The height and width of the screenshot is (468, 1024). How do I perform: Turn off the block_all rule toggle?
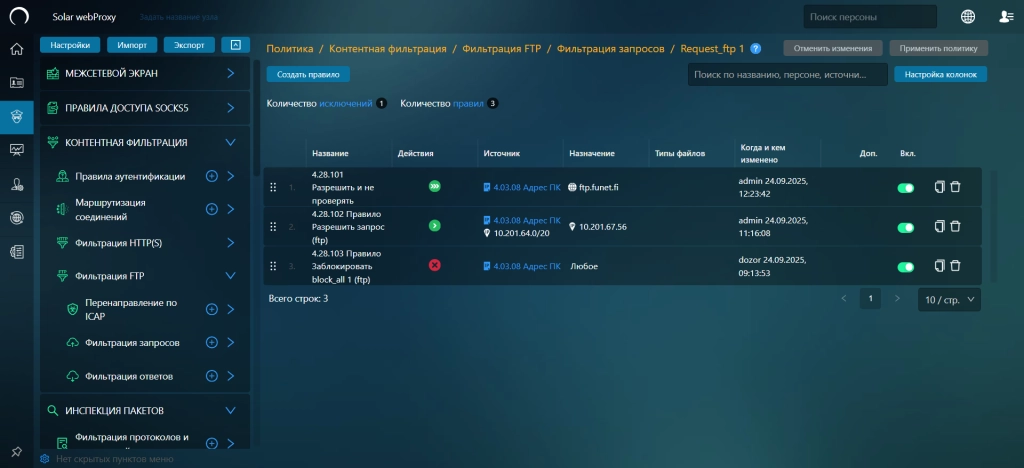pos(906,267)
